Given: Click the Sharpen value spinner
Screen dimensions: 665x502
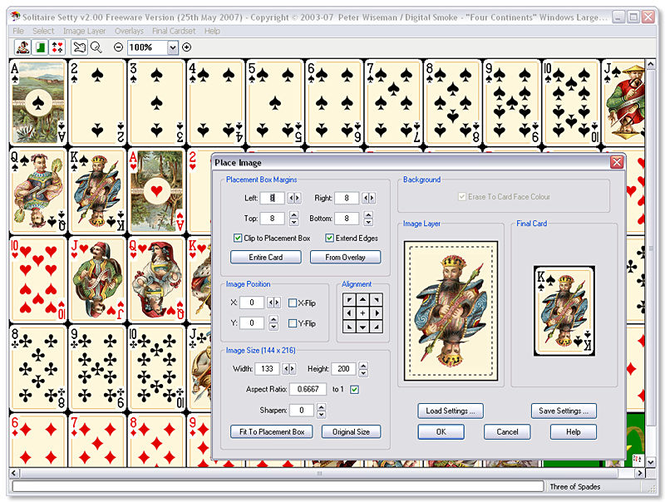Looking at the screenshot, I should [321, 410].
